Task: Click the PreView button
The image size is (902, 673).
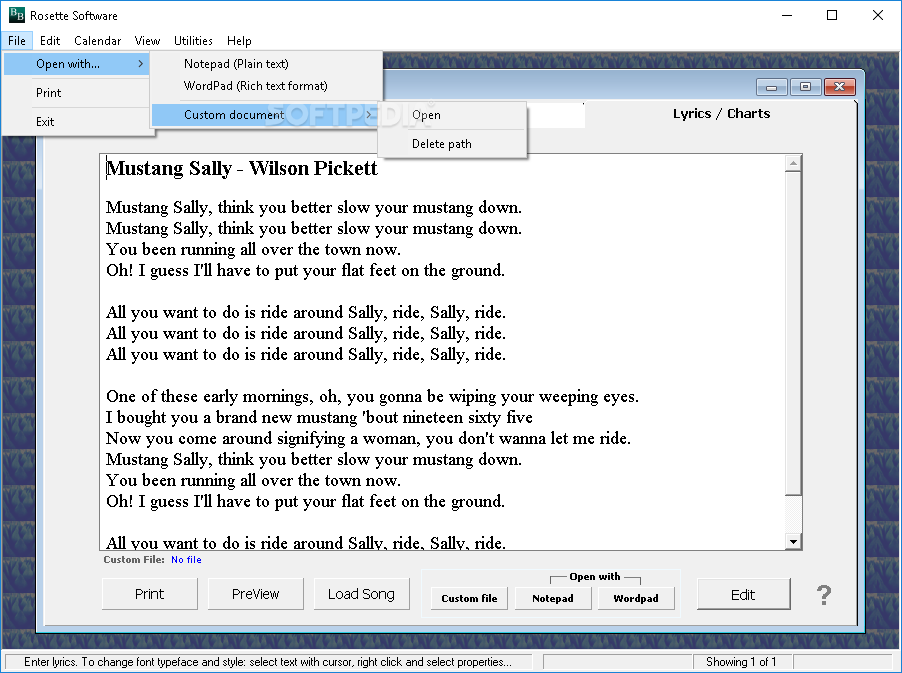Action: click(x=255, y=594)
